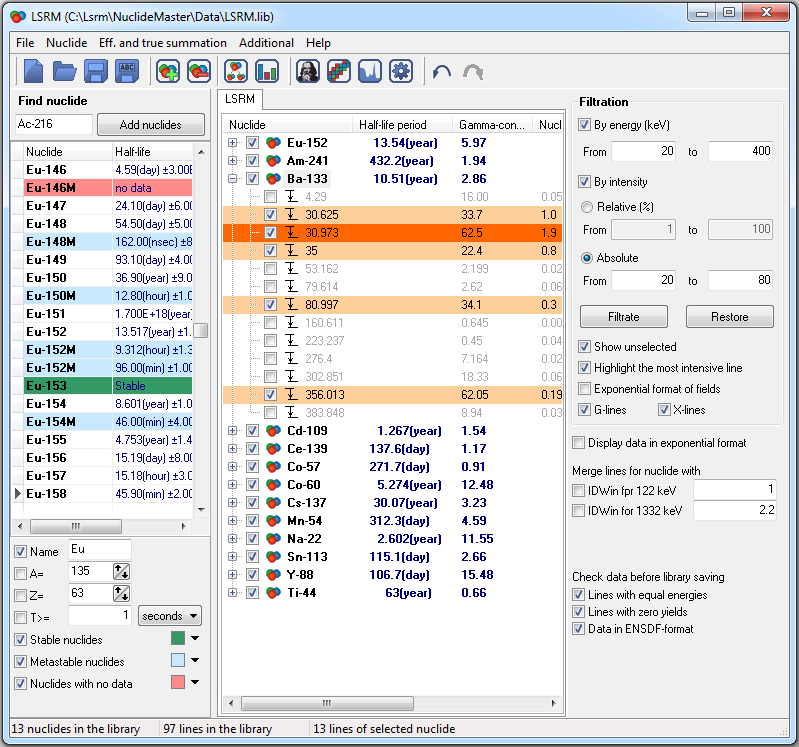Click the new library file icon

tap(34, 71)
